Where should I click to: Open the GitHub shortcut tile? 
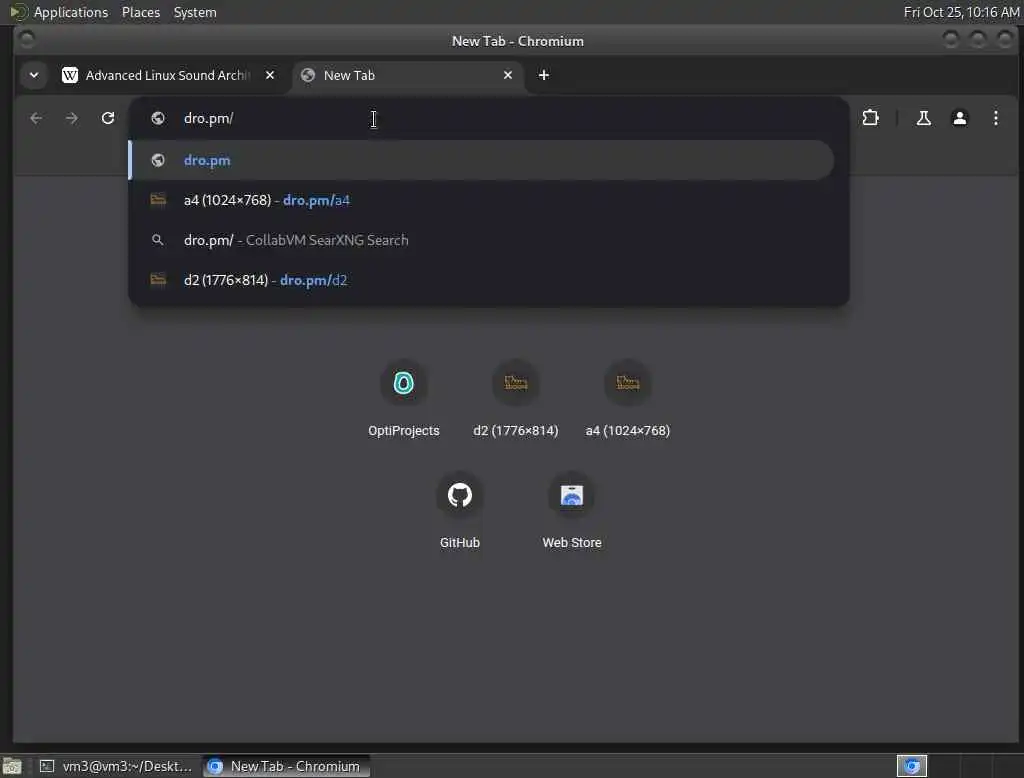pyautogui.click(x=459, y=510)
